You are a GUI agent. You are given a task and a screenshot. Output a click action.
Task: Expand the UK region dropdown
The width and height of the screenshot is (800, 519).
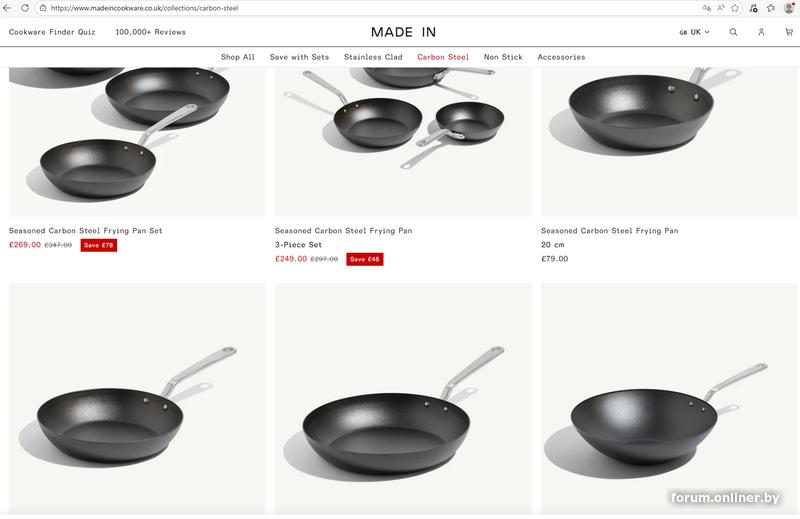coord(695,32)
